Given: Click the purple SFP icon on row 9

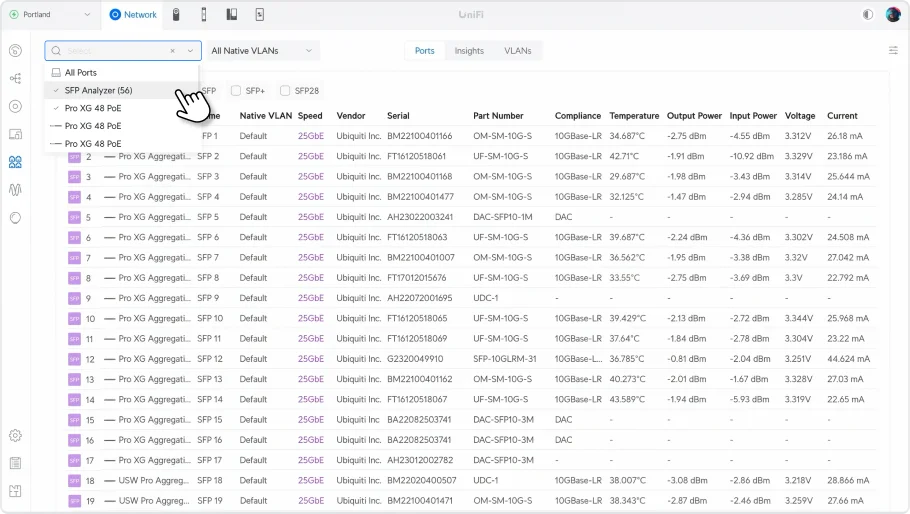Looking at the screenshot, I should 74,298.
